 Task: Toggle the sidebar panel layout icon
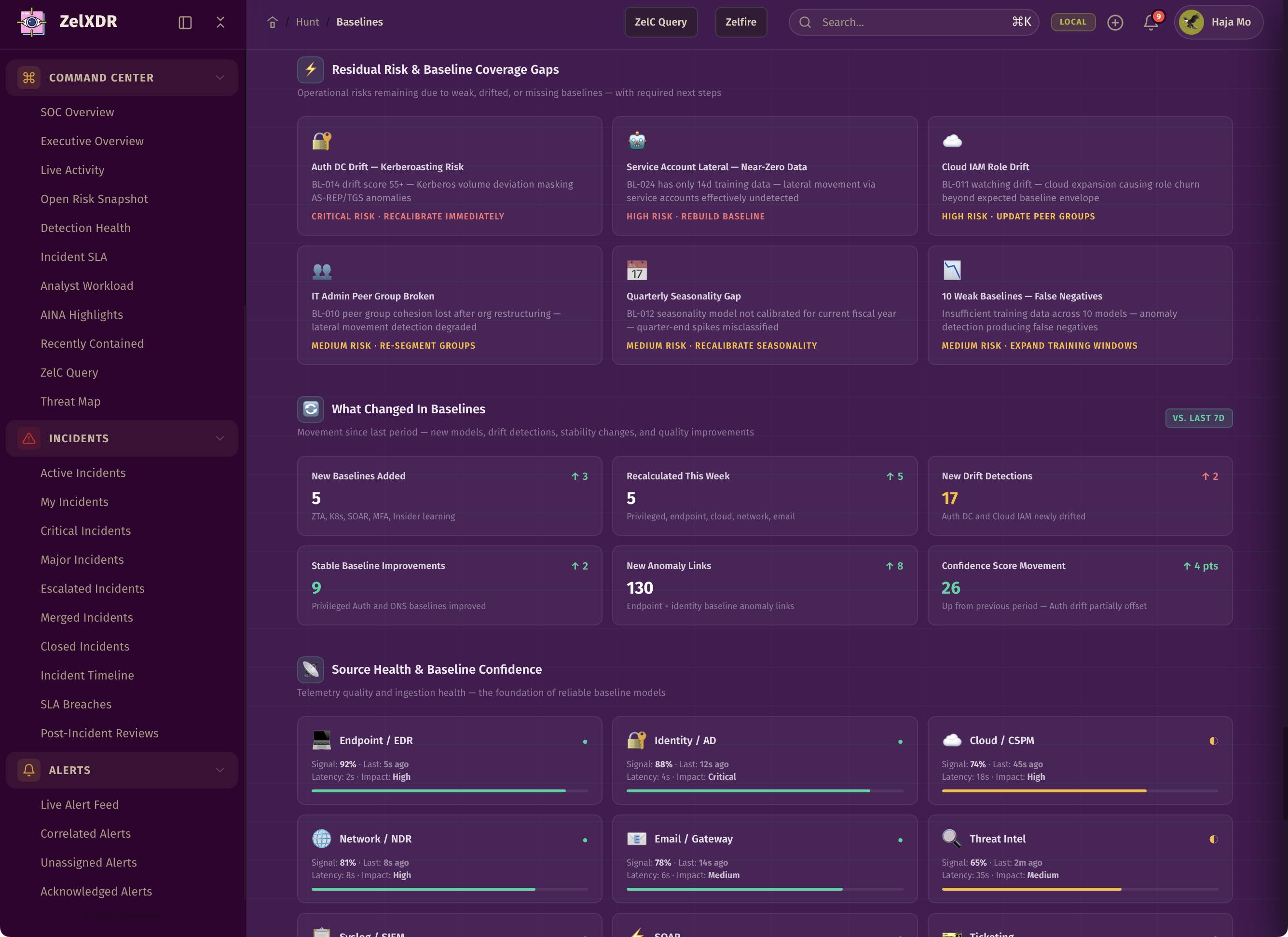click(185, 22)
